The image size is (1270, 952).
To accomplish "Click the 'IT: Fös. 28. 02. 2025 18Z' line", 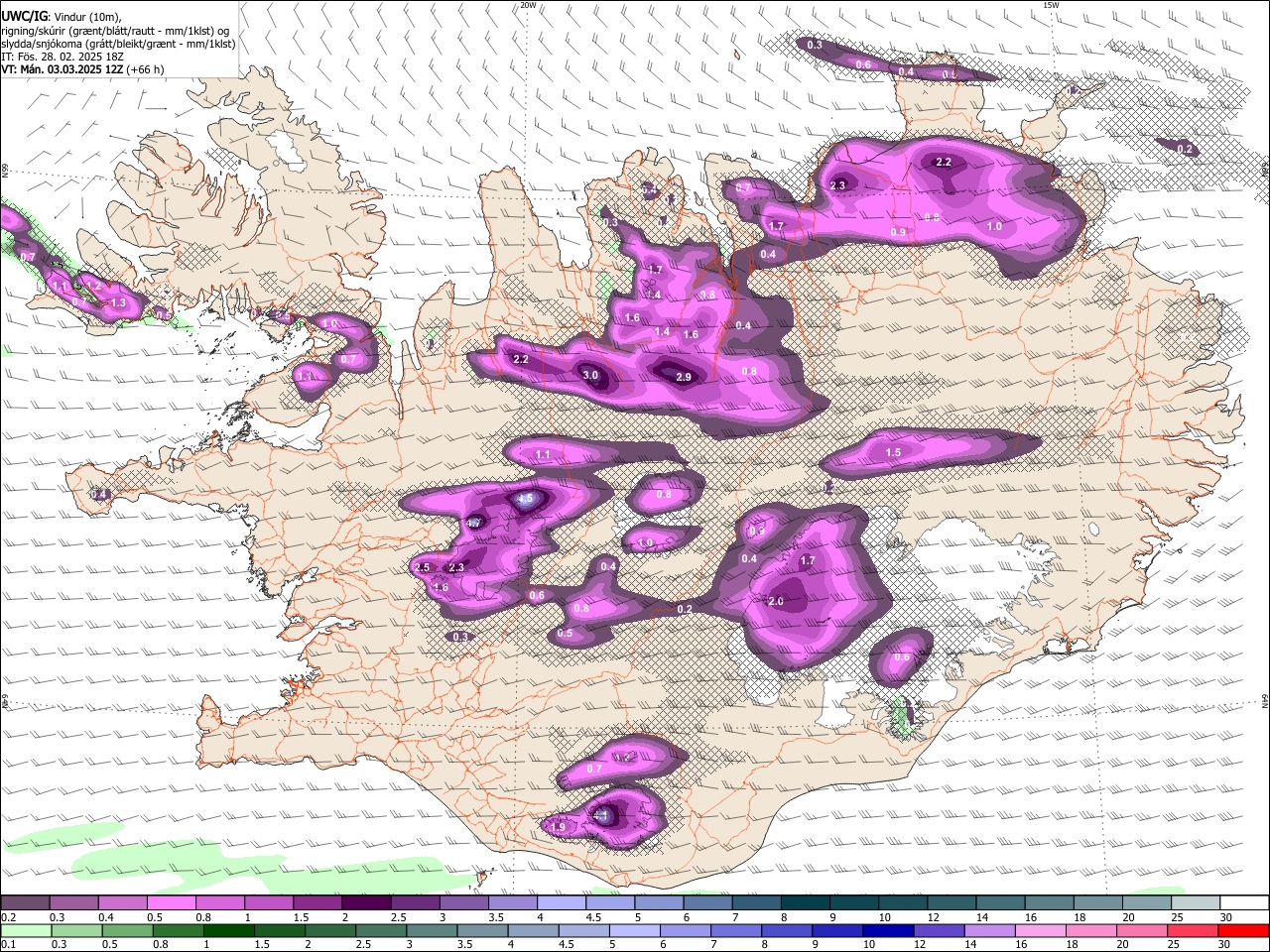I will pos(63,57).
